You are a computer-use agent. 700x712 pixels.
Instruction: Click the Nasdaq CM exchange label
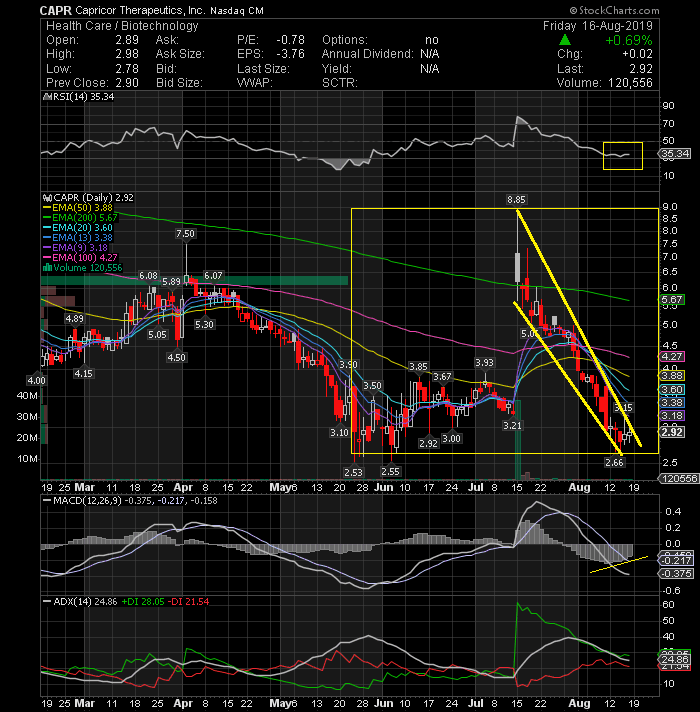click(237, 10)
